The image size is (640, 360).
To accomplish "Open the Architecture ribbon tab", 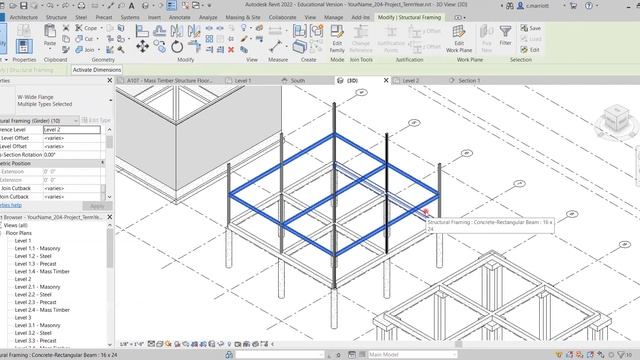I will (24, 18).
